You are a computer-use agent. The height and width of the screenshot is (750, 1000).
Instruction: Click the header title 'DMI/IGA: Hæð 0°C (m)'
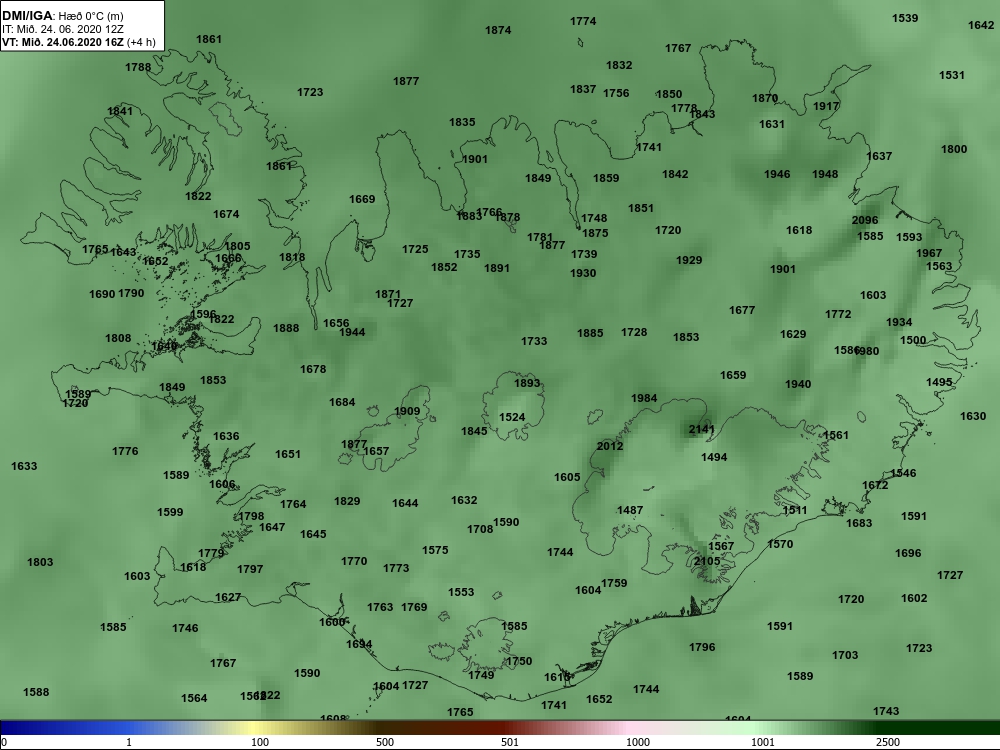63,16
